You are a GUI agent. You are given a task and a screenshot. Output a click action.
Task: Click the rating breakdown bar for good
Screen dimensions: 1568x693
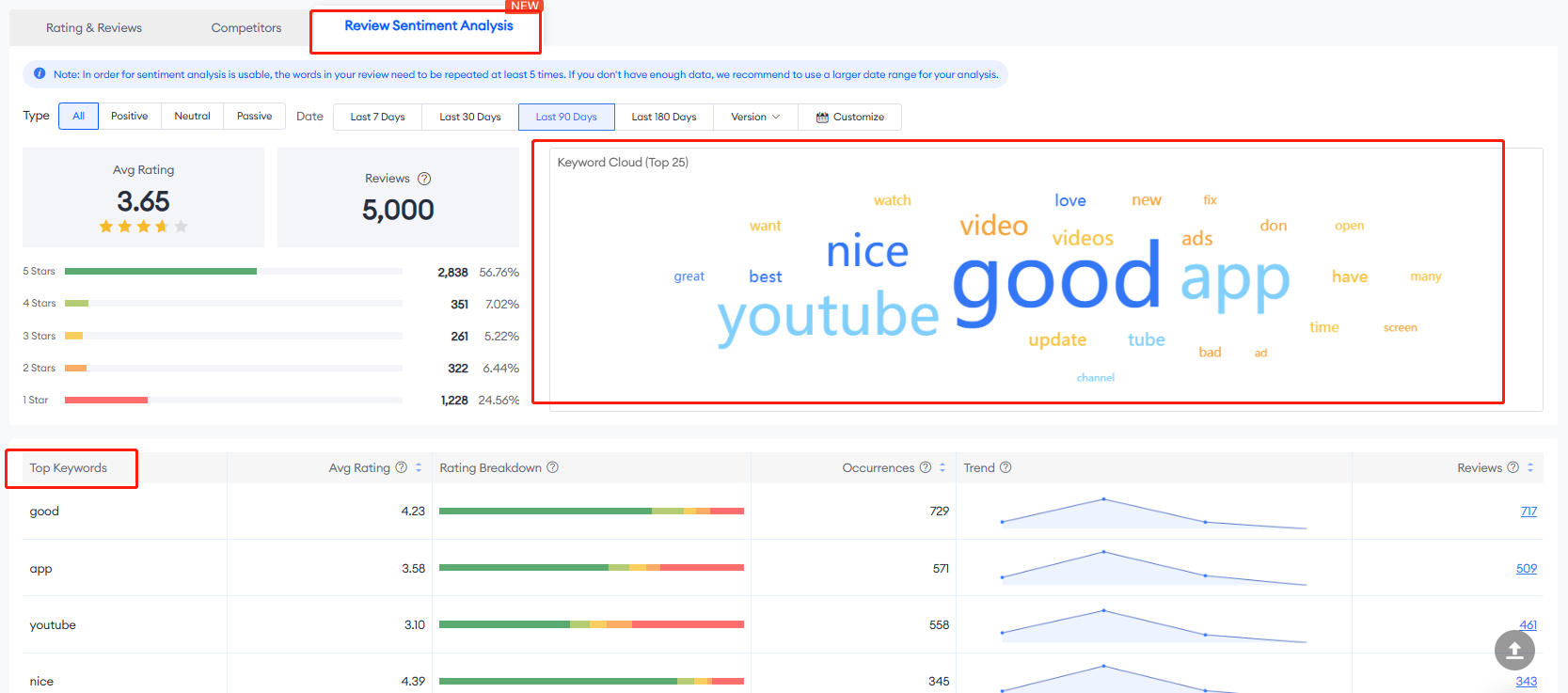[592, 512]
